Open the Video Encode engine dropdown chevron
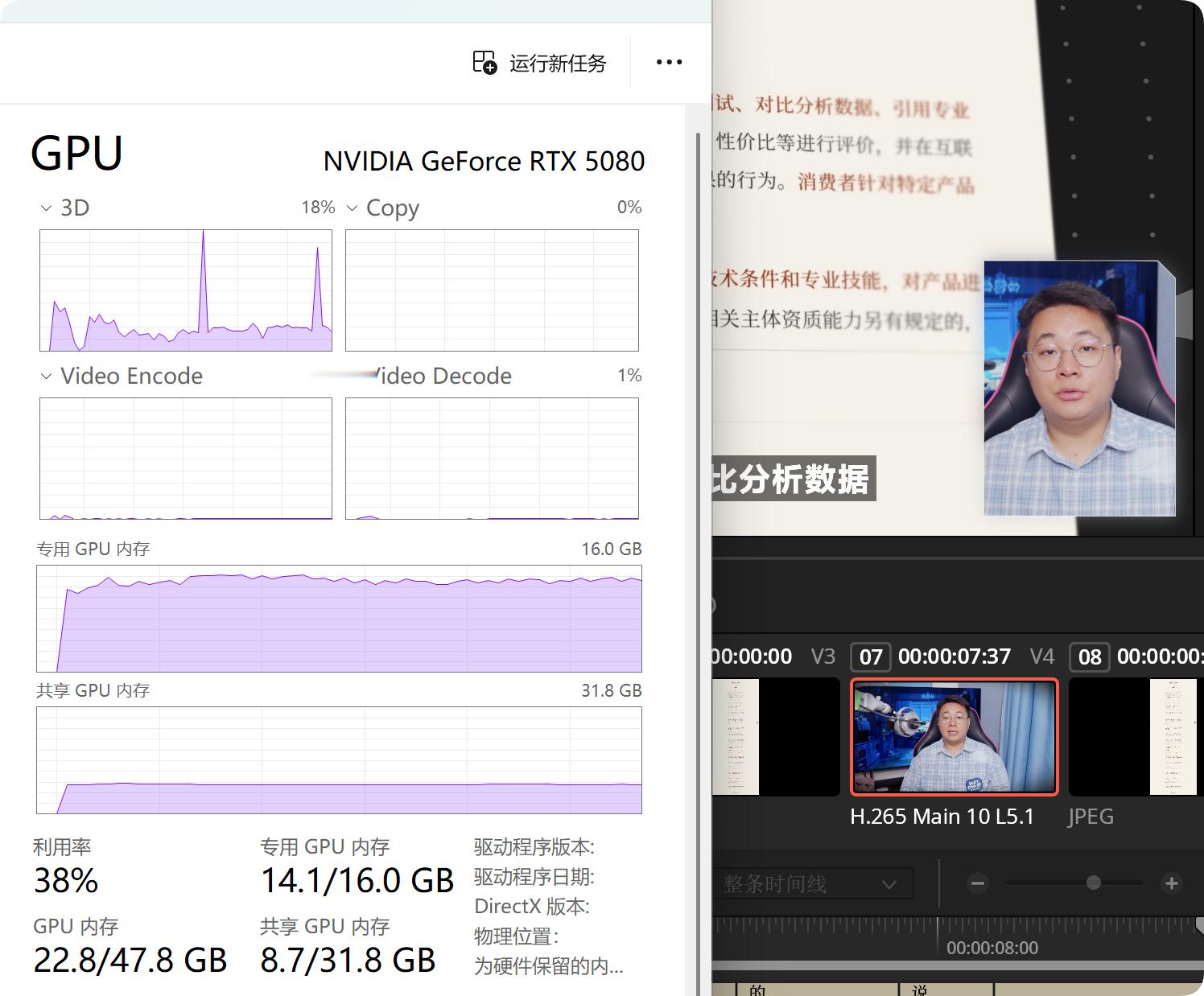 click(x=46, y=377)
